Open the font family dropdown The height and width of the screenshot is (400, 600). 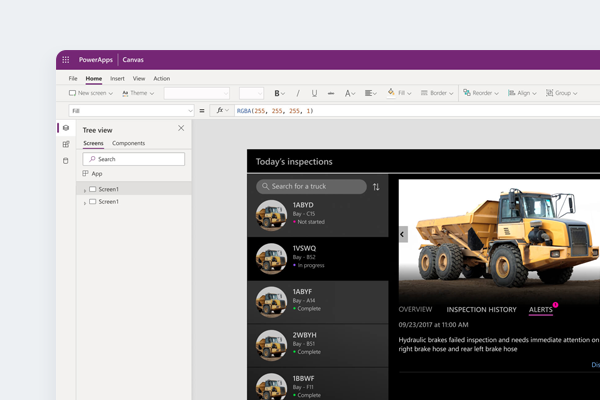pos(197,93)
